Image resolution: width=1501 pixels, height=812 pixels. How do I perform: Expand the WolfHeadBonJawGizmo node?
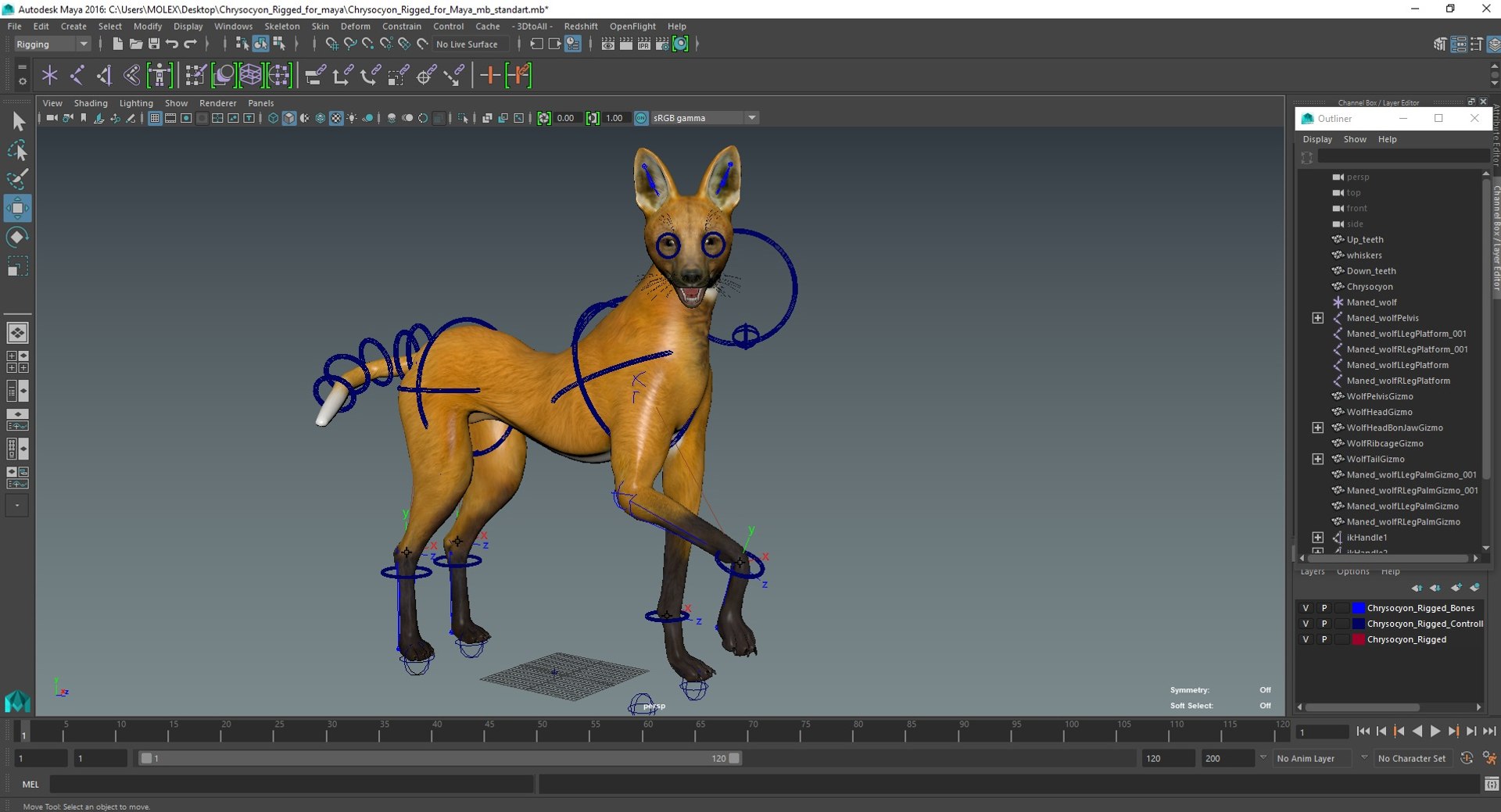(1317, 427)
